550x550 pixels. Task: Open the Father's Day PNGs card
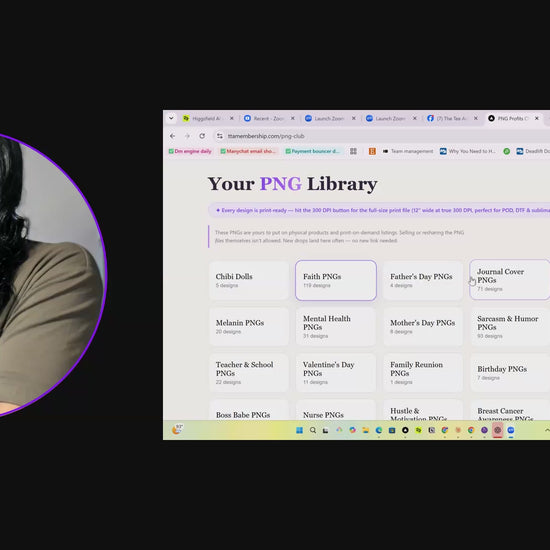(x=423, y=280)
